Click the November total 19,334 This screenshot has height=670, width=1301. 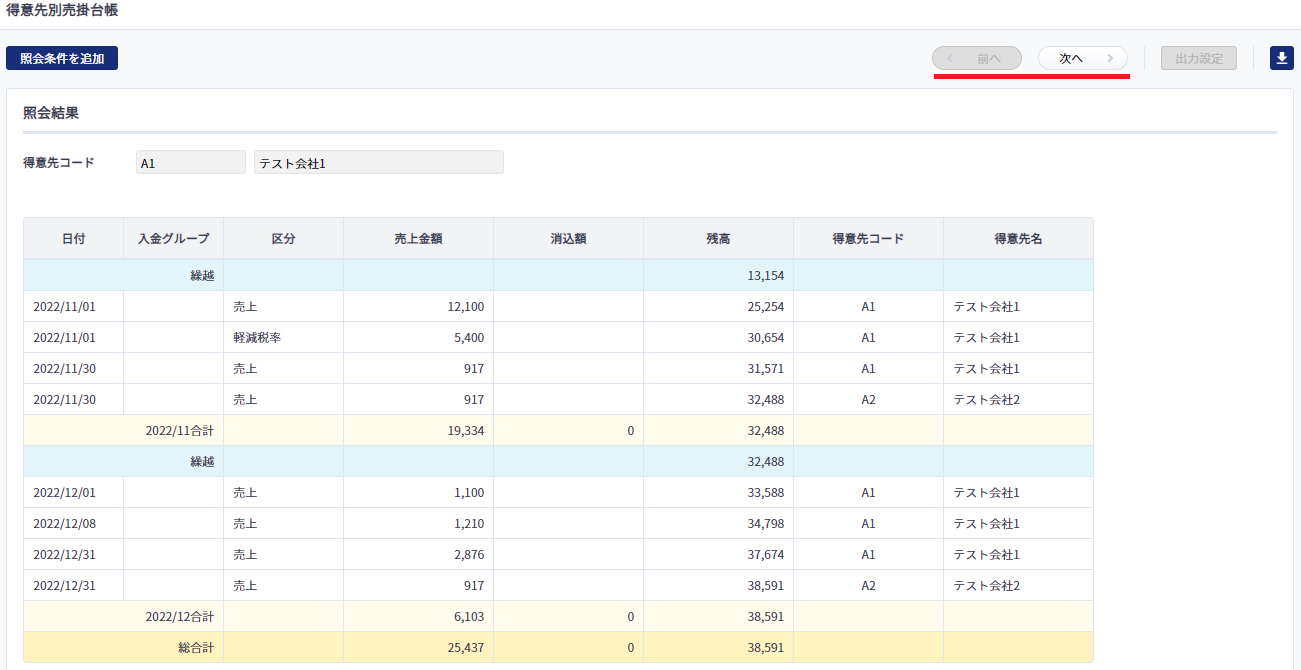pos(466,431)
